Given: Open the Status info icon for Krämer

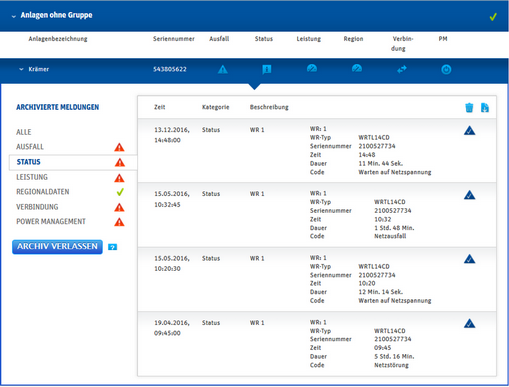Looking at the screenshot, I should click(x=267, y=69).
